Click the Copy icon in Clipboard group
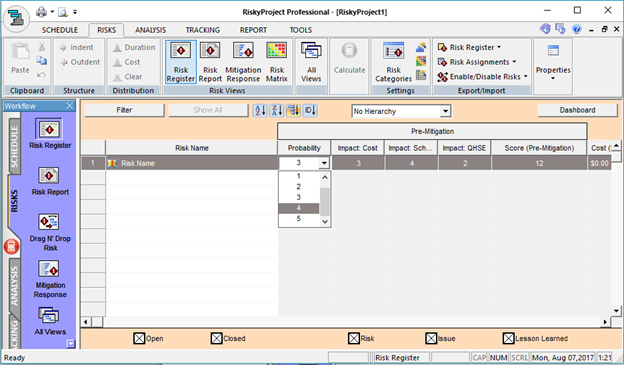Viewport: 624px width, 365px height. tap(42, 61)
